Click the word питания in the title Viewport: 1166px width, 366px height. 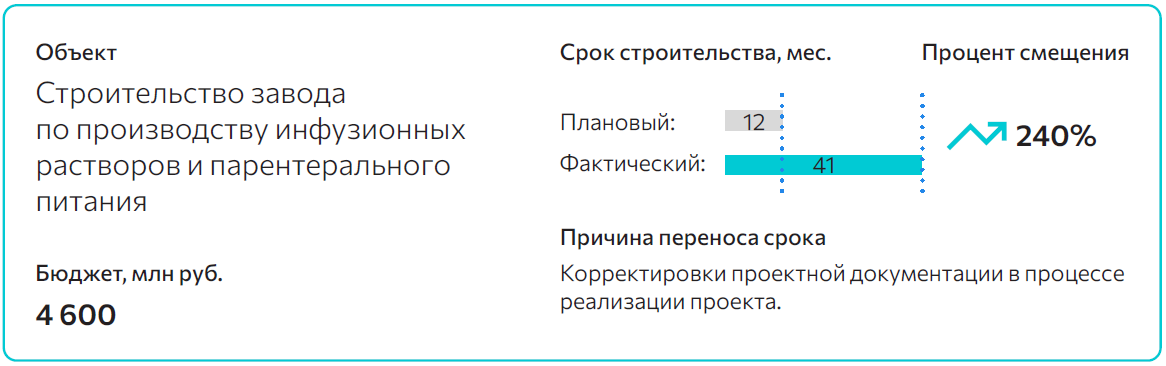click(x=91, y=202)
